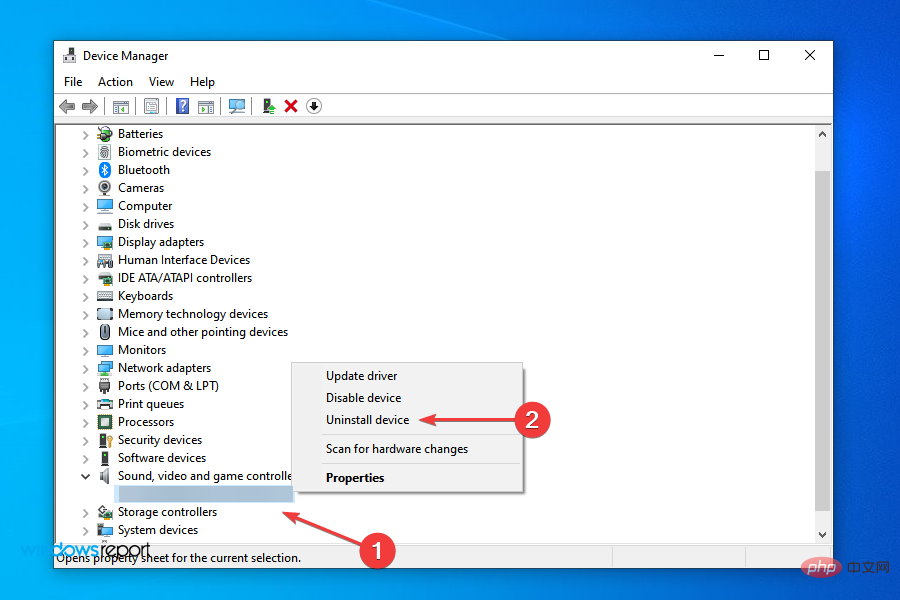The height and width of the screenshot is (600, 900).
Task: Select the Update device drivers toolbar icon
Action: pos(268,106)
